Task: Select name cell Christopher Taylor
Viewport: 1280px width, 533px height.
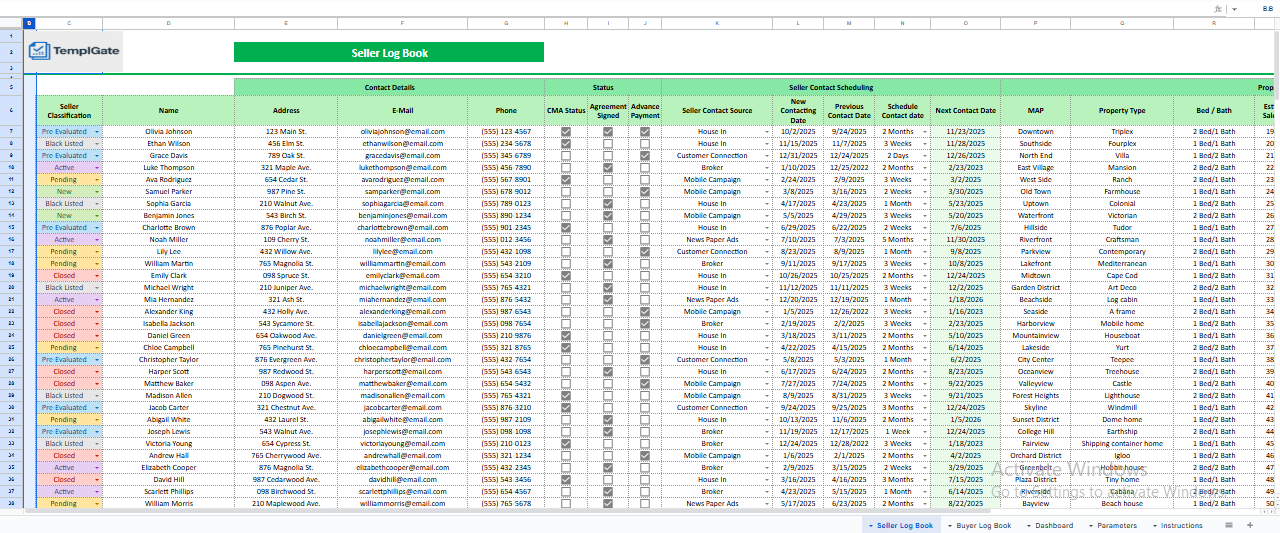Action: 168,359
